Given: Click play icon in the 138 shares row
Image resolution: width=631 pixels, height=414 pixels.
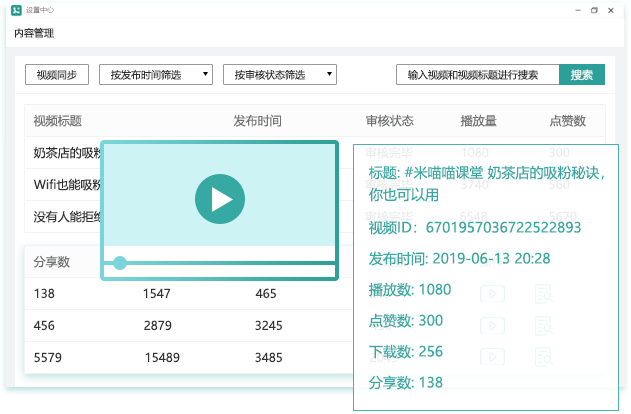Looking at the screenshot, I should coord(492,294).
